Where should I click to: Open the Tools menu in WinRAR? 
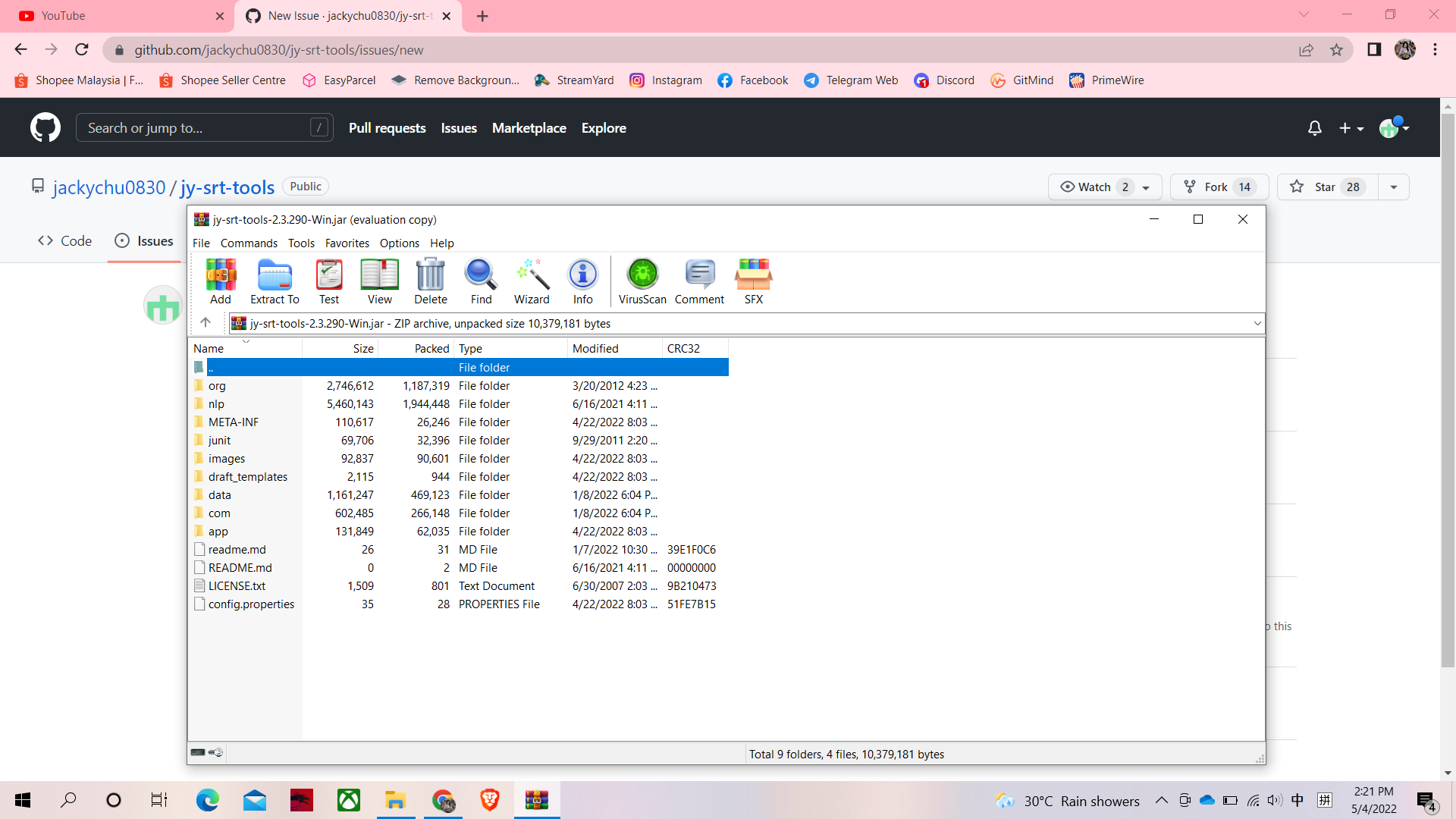(x=301, y=243)
